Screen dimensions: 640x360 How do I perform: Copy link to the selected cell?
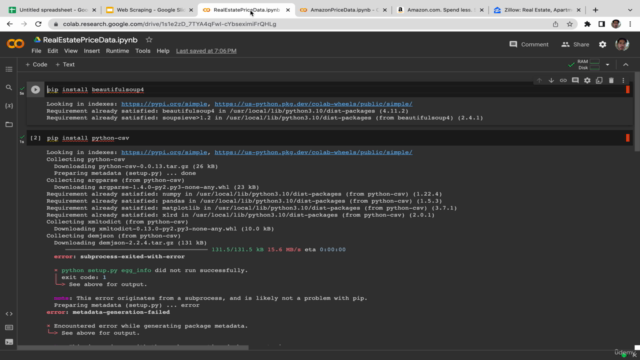[x=563, y=80]
